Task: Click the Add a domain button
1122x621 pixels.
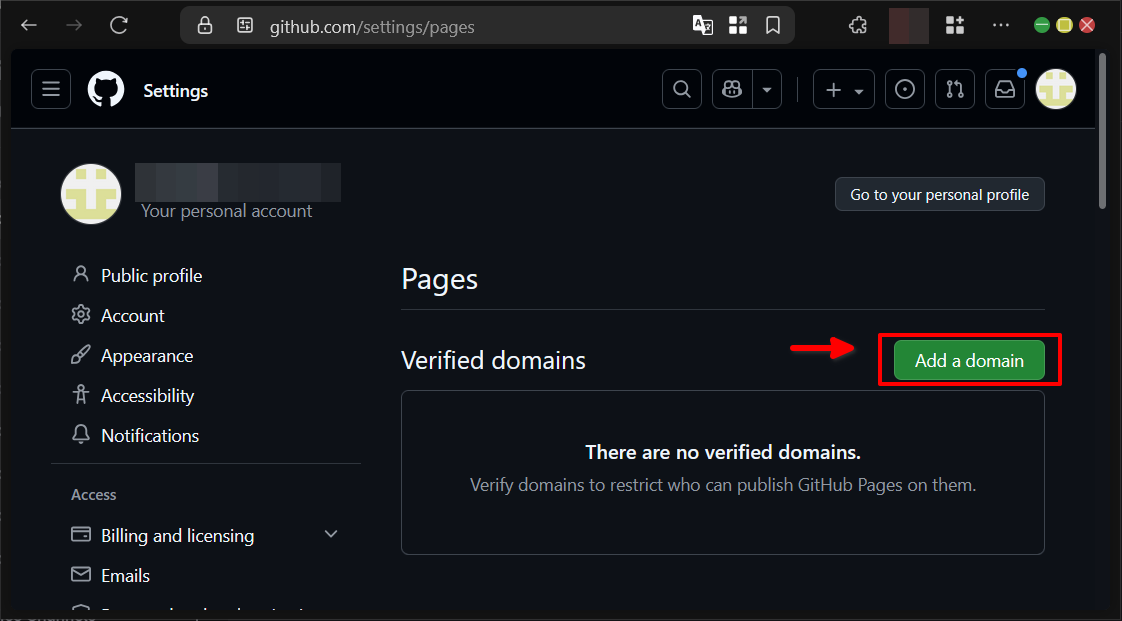Action: 967,360
